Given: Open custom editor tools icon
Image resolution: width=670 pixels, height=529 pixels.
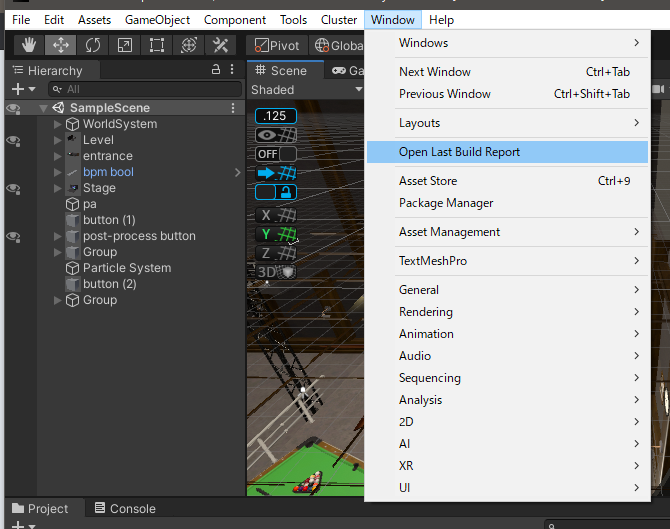Looking at the screenshot, I should pos(220,45).
